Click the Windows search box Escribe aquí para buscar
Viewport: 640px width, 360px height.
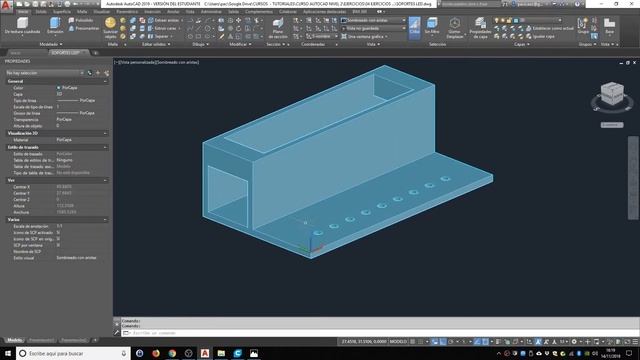click(x=73, y=353)
